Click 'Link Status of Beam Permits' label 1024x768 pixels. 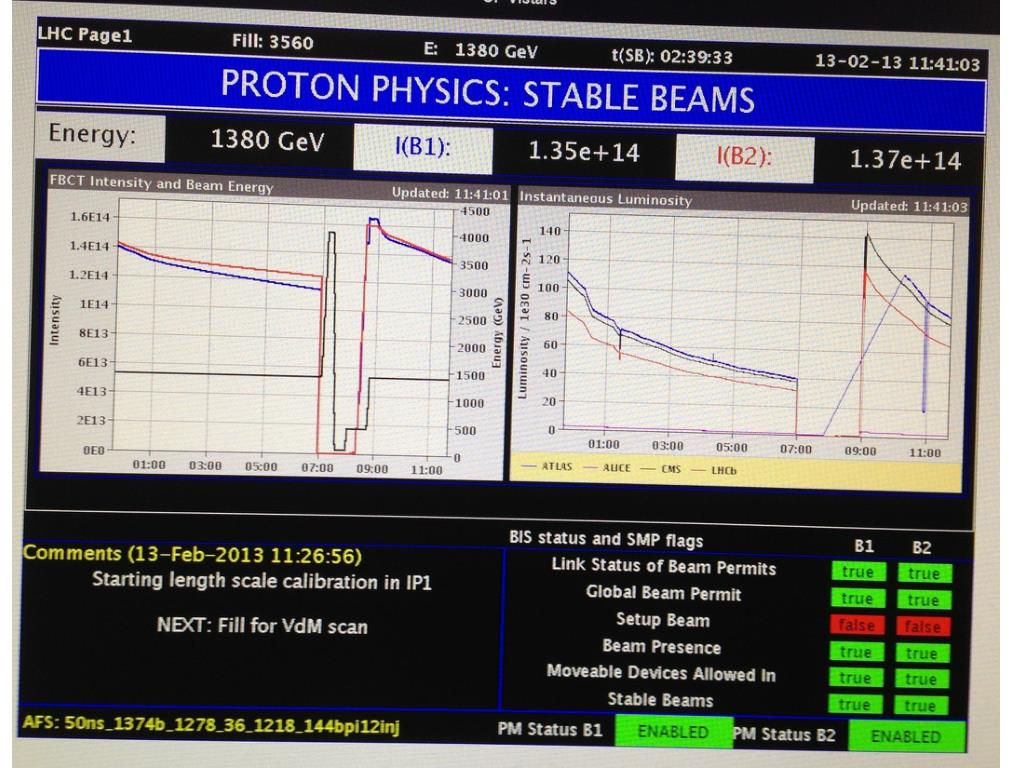tap(664, 567)
